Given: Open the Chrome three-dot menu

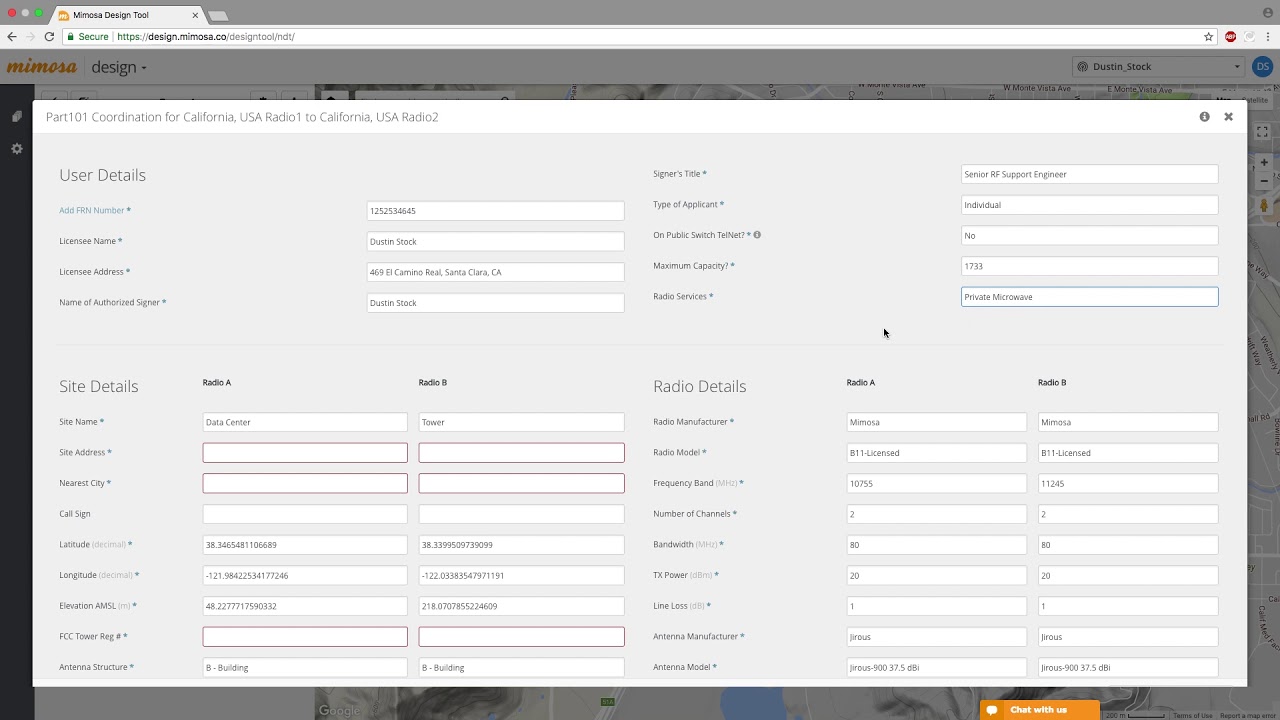Looking at the screenshot, I should (x=1269, y=37).
